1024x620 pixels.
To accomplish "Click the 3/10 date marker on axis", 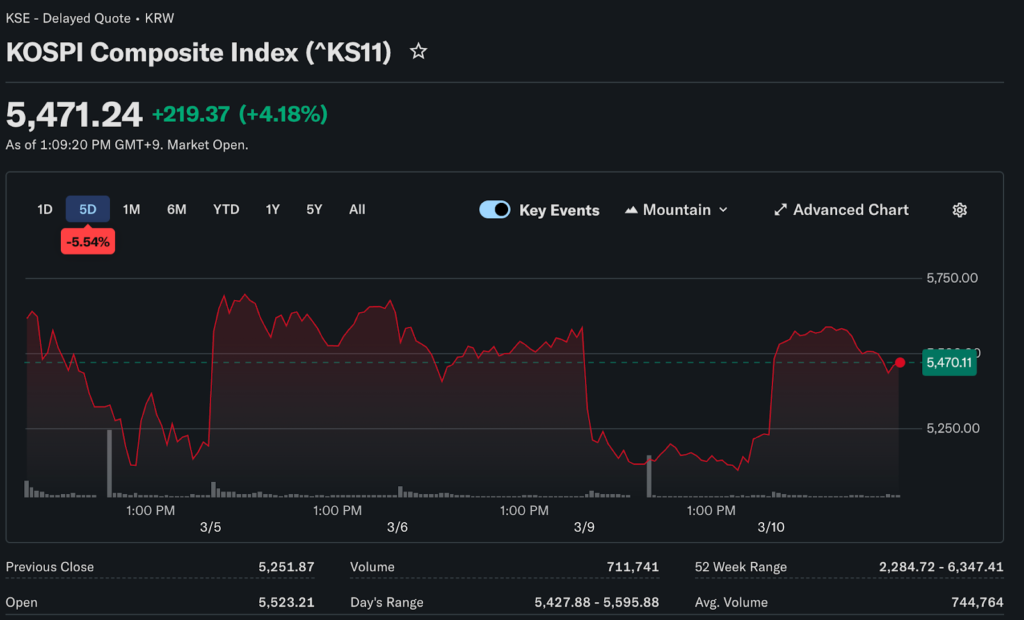I will (x=771, y=527).
